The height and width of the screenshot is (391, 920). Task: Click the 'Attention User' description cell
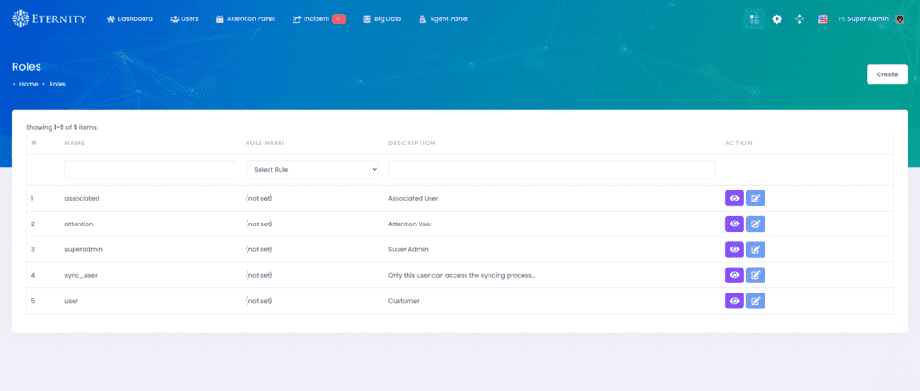[410, 224]
